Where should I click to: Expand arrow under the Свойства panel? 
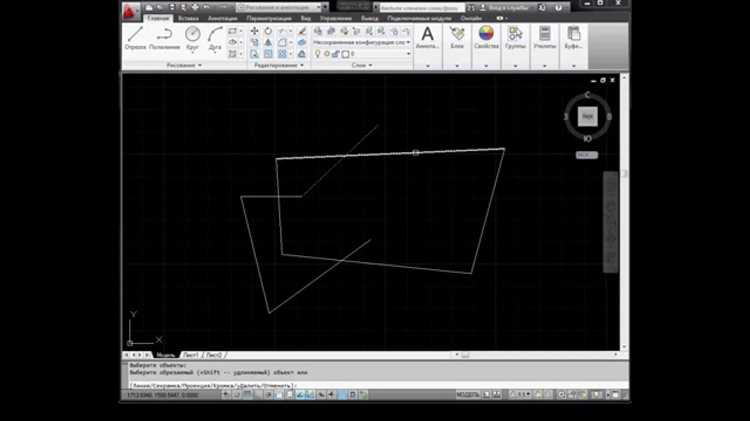486,66
